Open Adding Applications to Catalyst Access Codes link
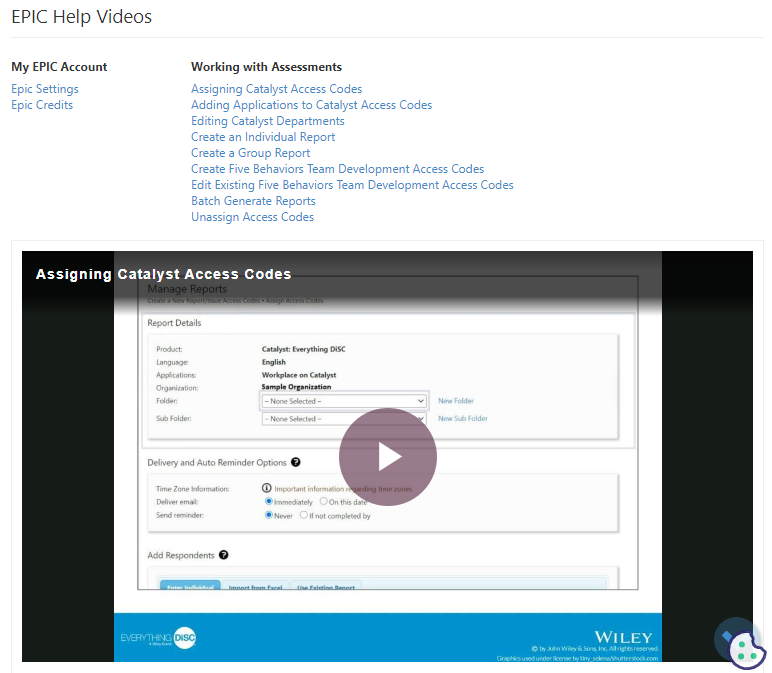The image size is (772, 673). point(312,105)
